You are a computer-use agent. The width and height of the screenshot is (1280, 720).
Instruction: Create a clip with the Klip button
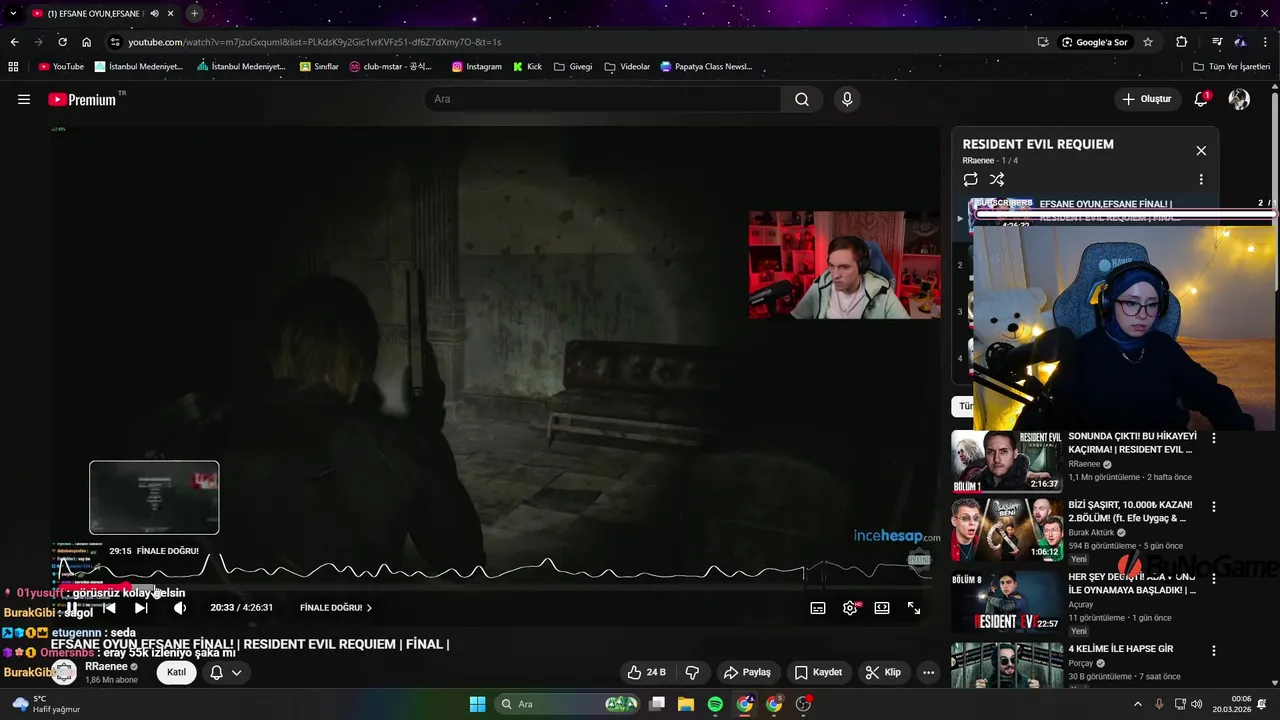(x=883, y=672)
